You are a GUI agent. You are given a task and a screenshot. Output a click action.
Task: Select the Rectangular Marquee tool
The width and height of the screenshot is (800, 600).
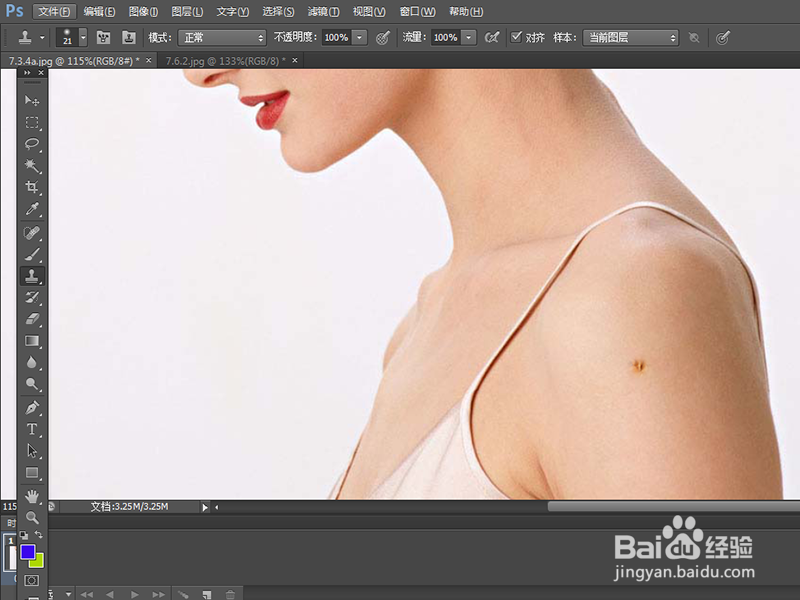(x=32, y=122)
